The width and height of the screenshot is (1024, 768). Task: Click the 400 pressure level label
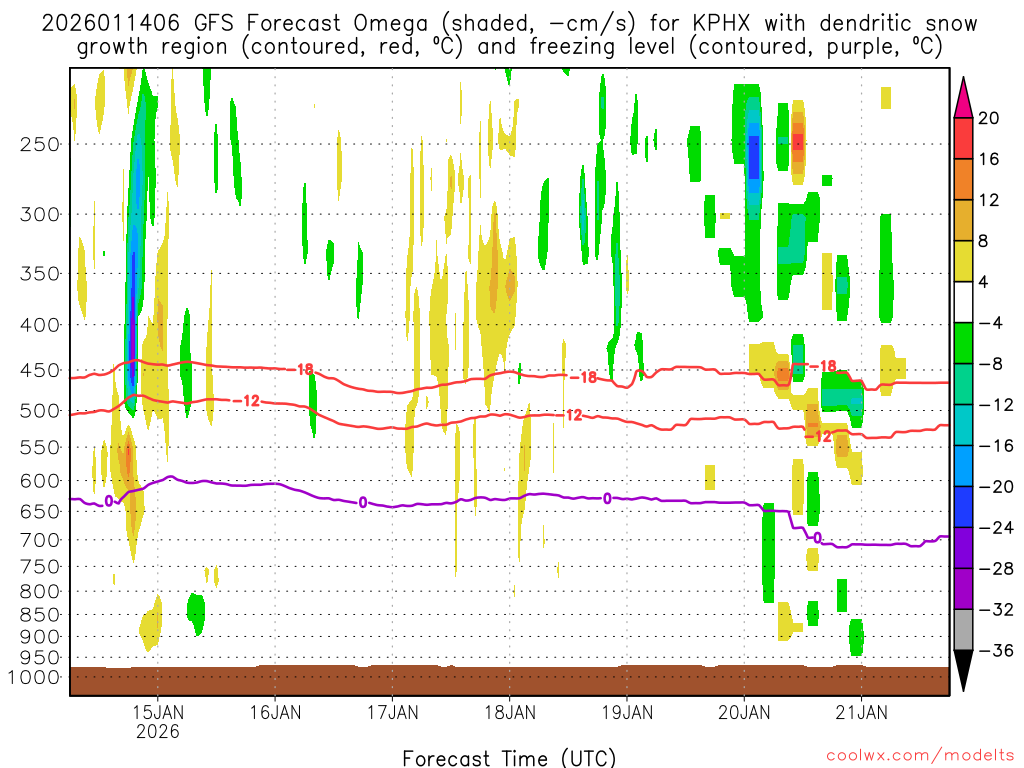[40, 325]
